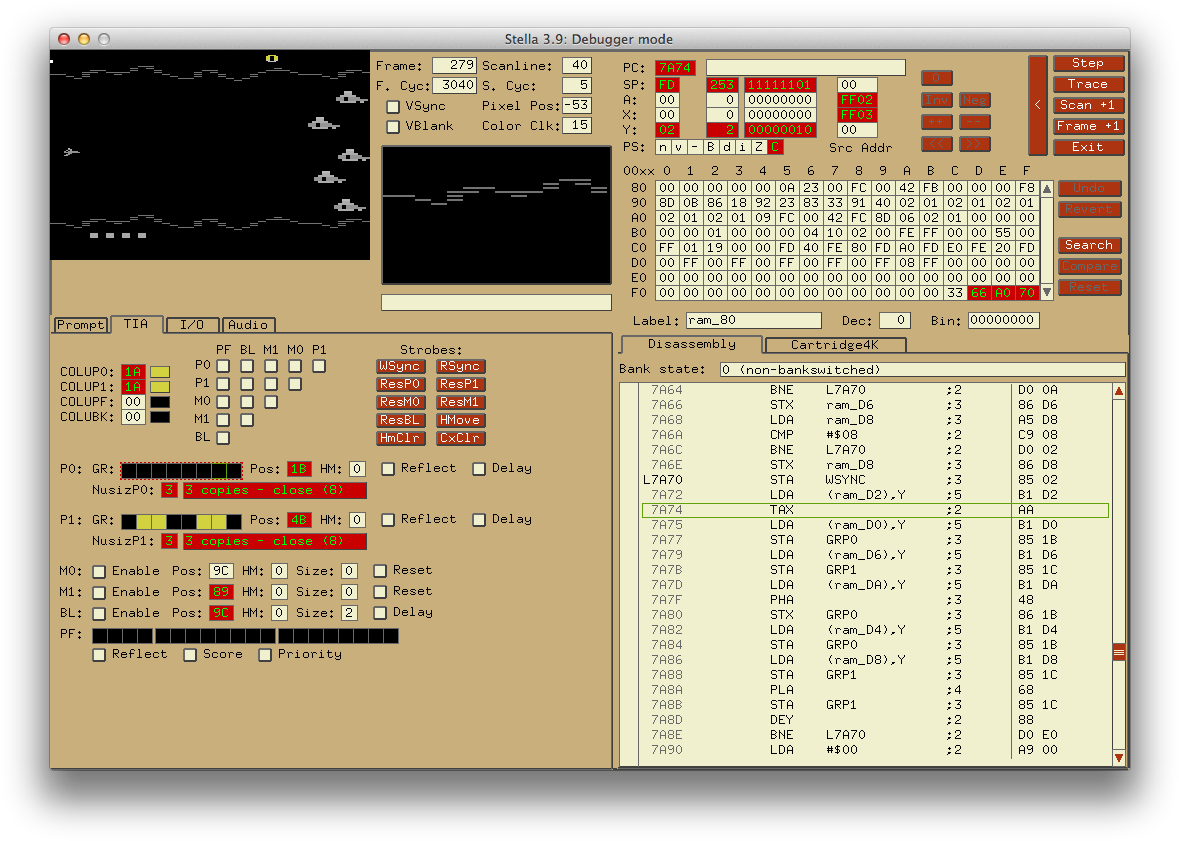The height and width of the screenshot is (841, 1179).
Task: Advance one frame with Frame +1
Action: (1087, 126)
